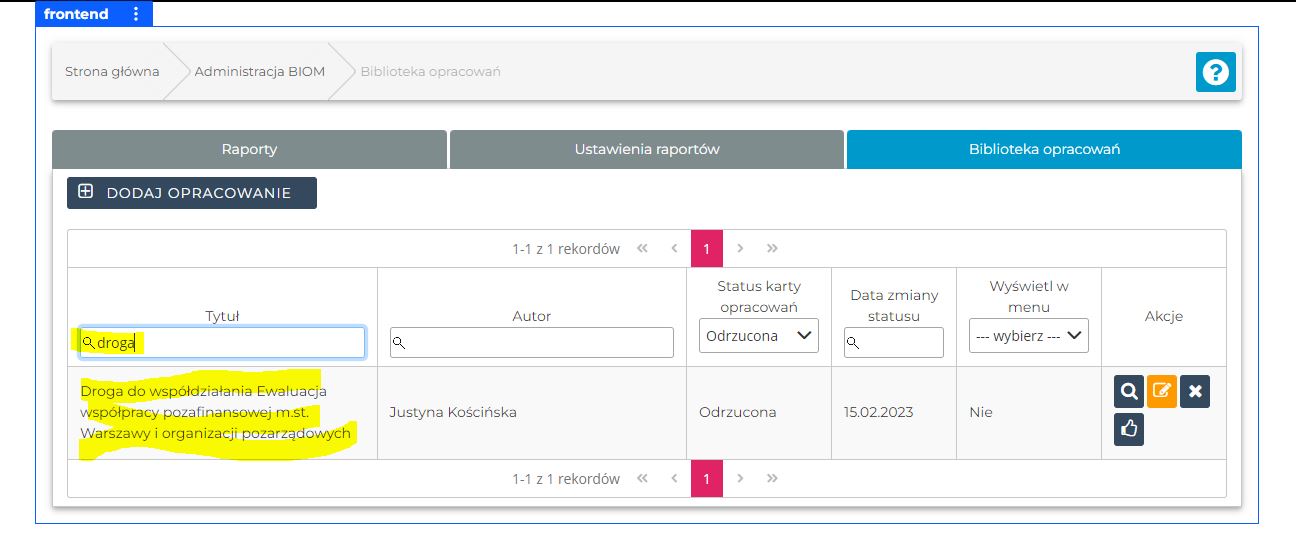The width and height of the screenshot is (1296, 558).
Task: Expand the Wyświetl w menu dropdown
Action: pos(1029,336)
